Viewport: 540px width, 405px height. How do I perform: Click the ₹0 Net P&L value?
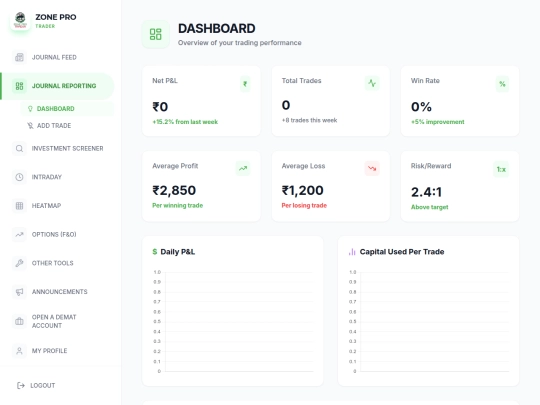coord(160,107)
